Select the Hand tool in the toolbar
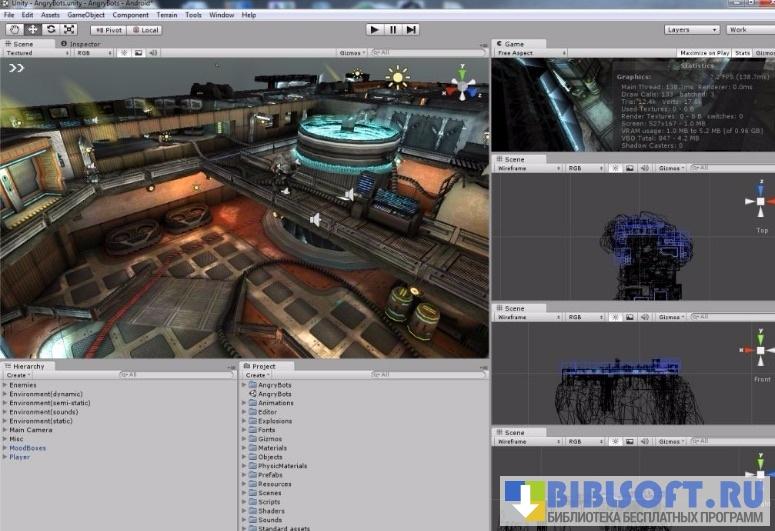775x531 pixels. 15,30
